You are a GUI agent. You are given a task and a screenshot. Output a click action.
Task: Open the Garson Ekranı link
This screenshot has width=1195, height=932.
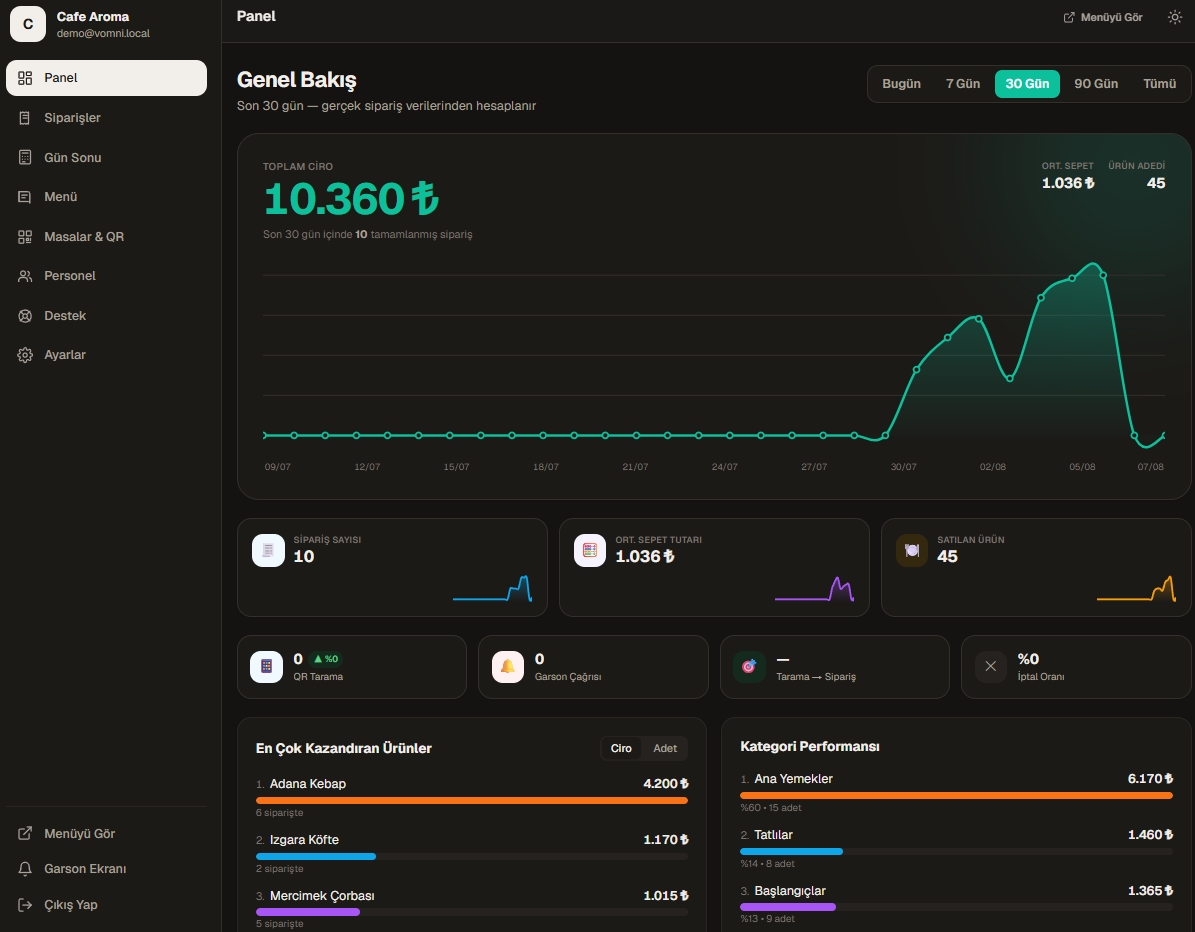click(x=107, y=869)
